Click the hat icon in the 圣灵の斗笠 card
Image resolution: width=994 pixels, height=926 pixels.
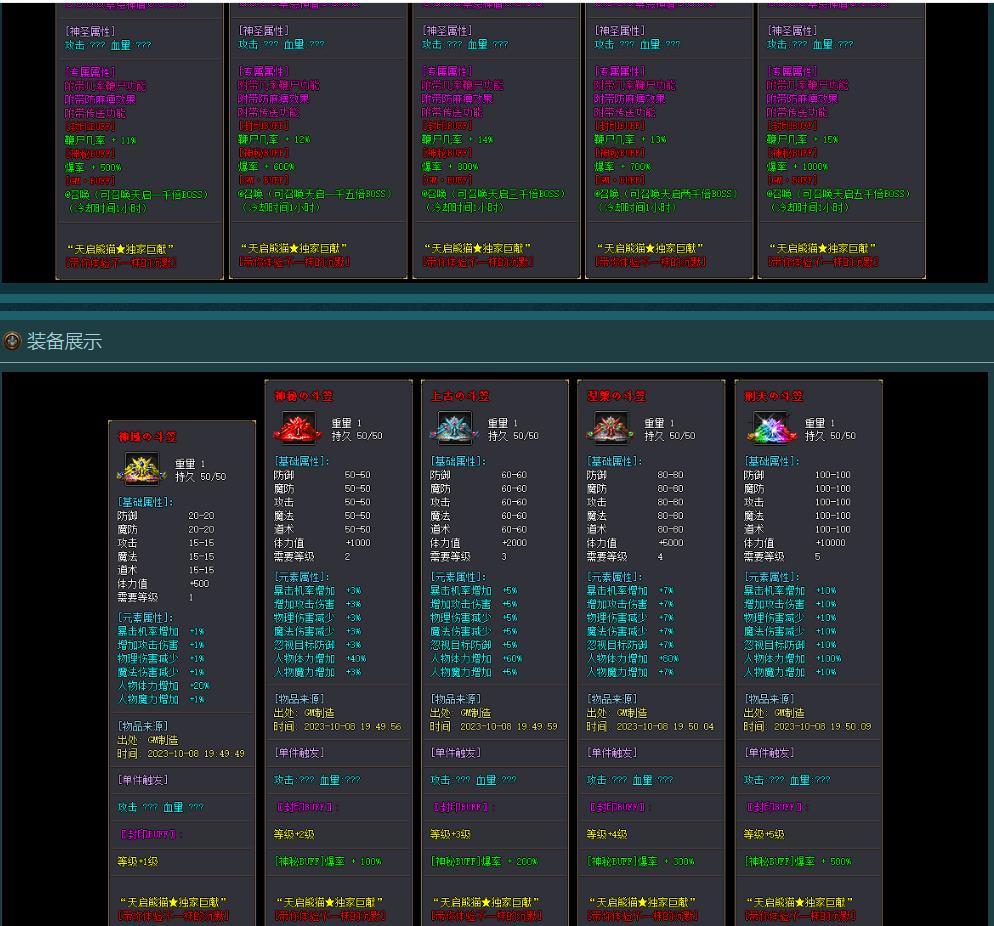[x=610, y=428]
